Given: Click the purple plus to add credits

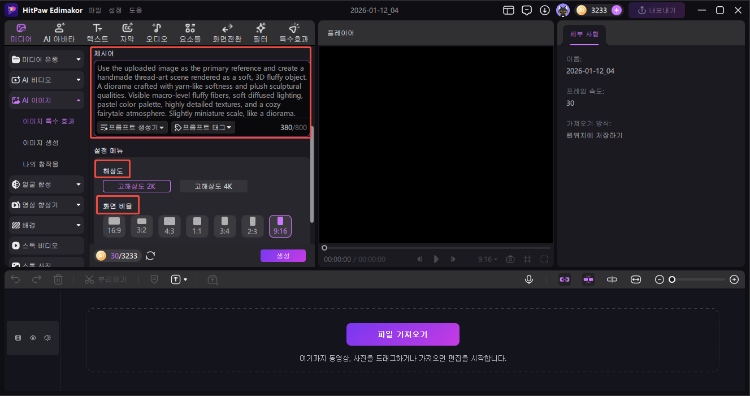Looking at the screenshot, I should [x=617, y=10].
